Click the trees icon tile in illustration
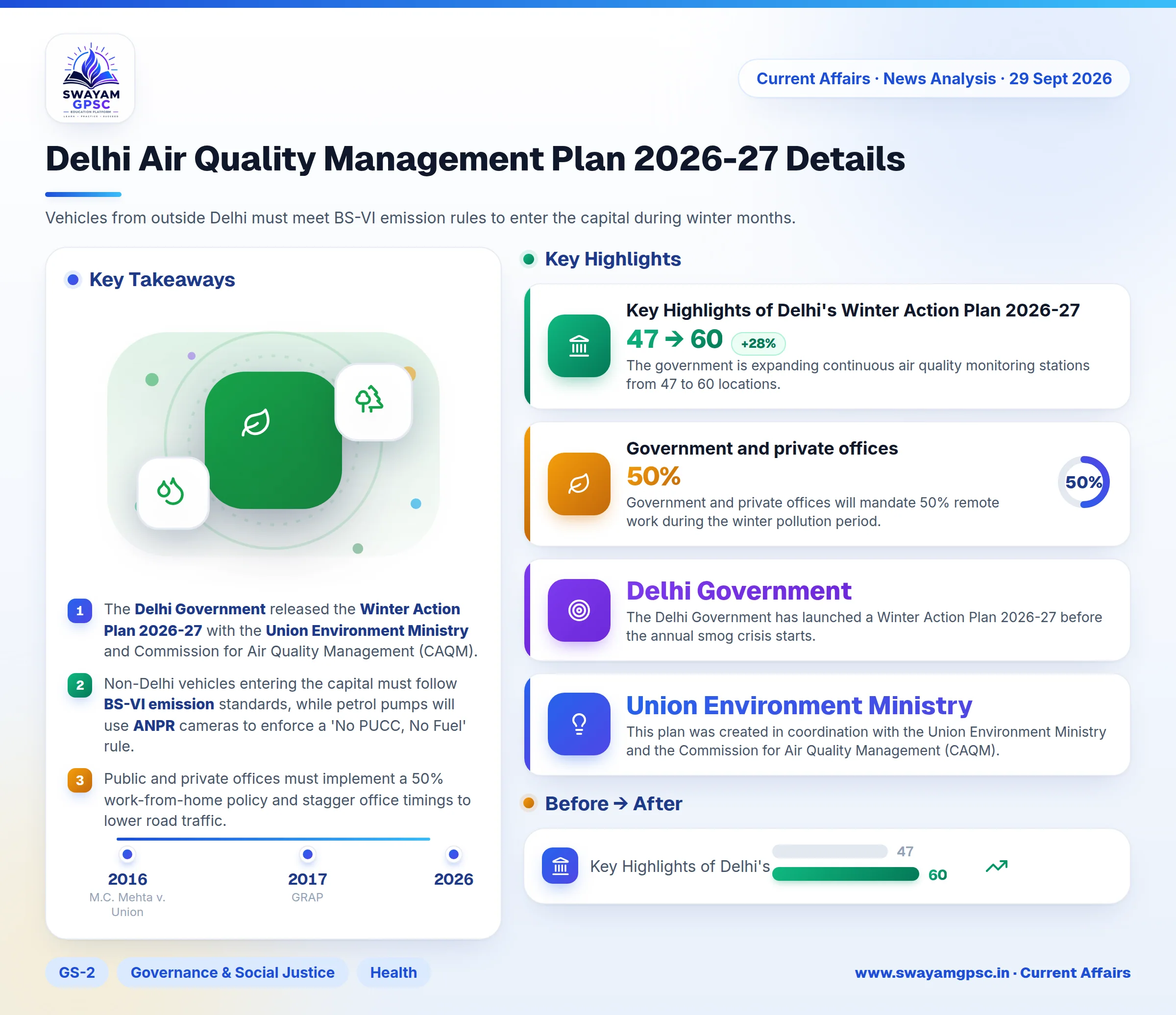1176x1015 pixels. coord(373,402)
